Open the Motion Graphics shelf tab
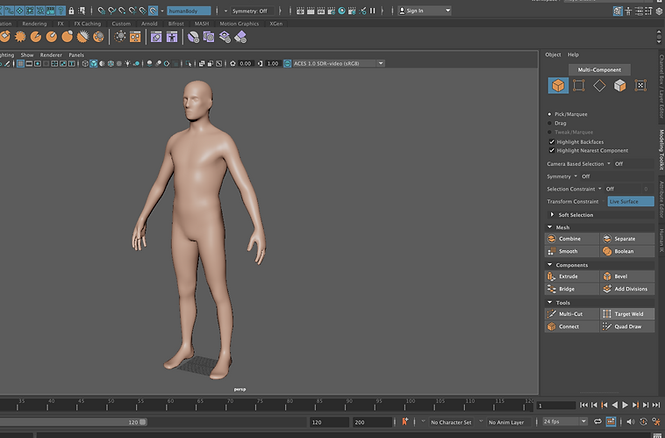665x438 pixels. pyautogui.click(x=239, y=24)
